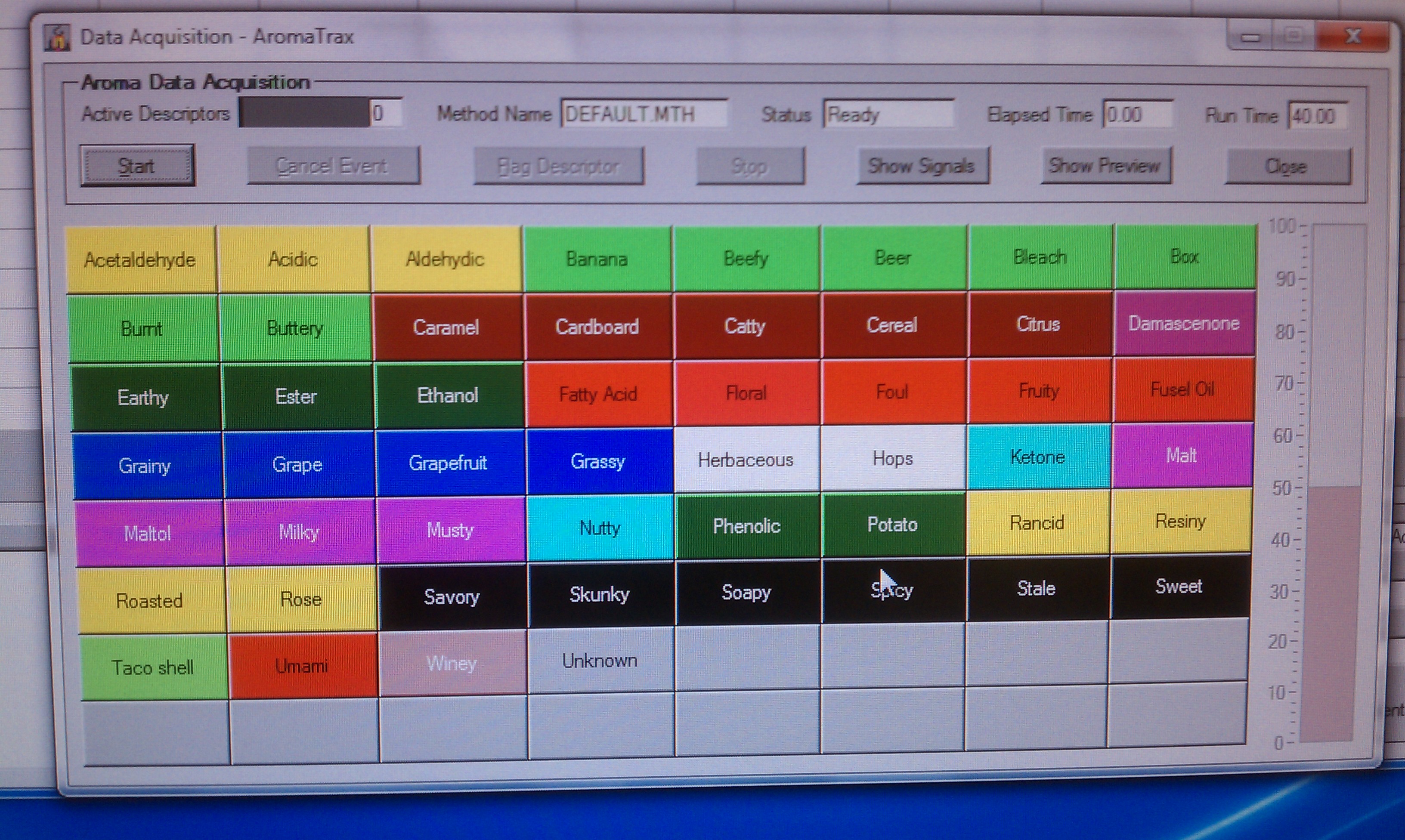The image size is (1405, 840).
Task: Choose the Malt descriptor tile
Action: coord(1182,456)
